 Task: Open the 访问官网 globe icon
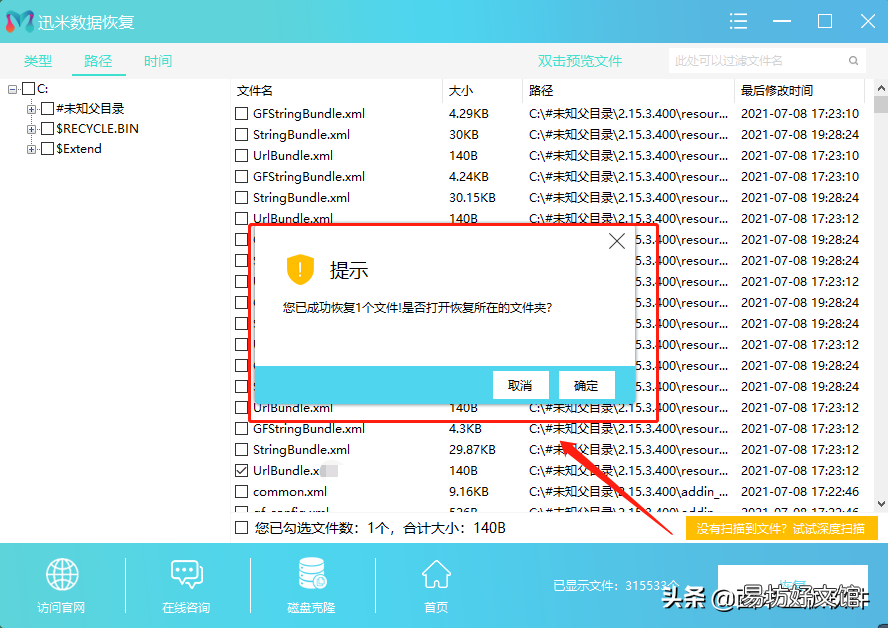(62, 574)
